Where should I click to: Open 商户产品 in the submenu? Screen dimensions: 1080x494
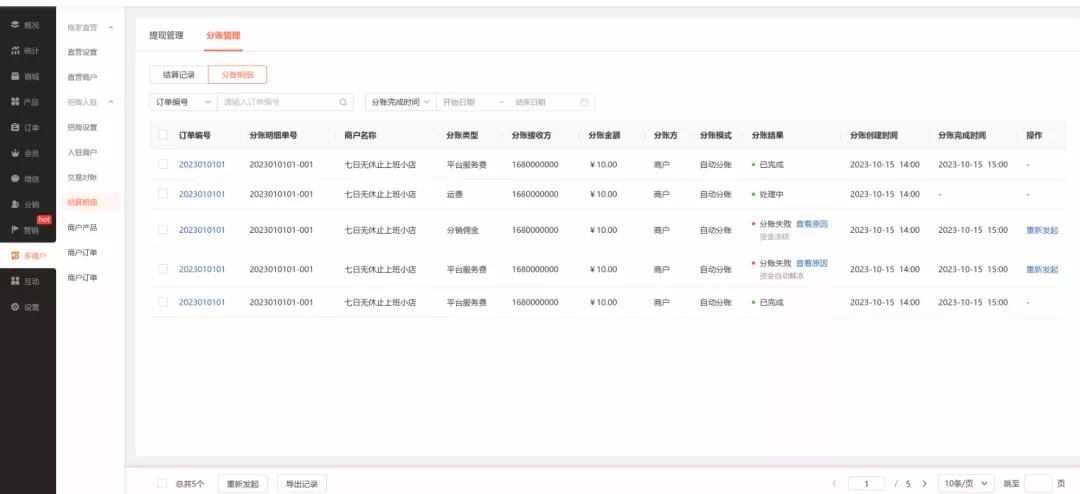[82, 227]
